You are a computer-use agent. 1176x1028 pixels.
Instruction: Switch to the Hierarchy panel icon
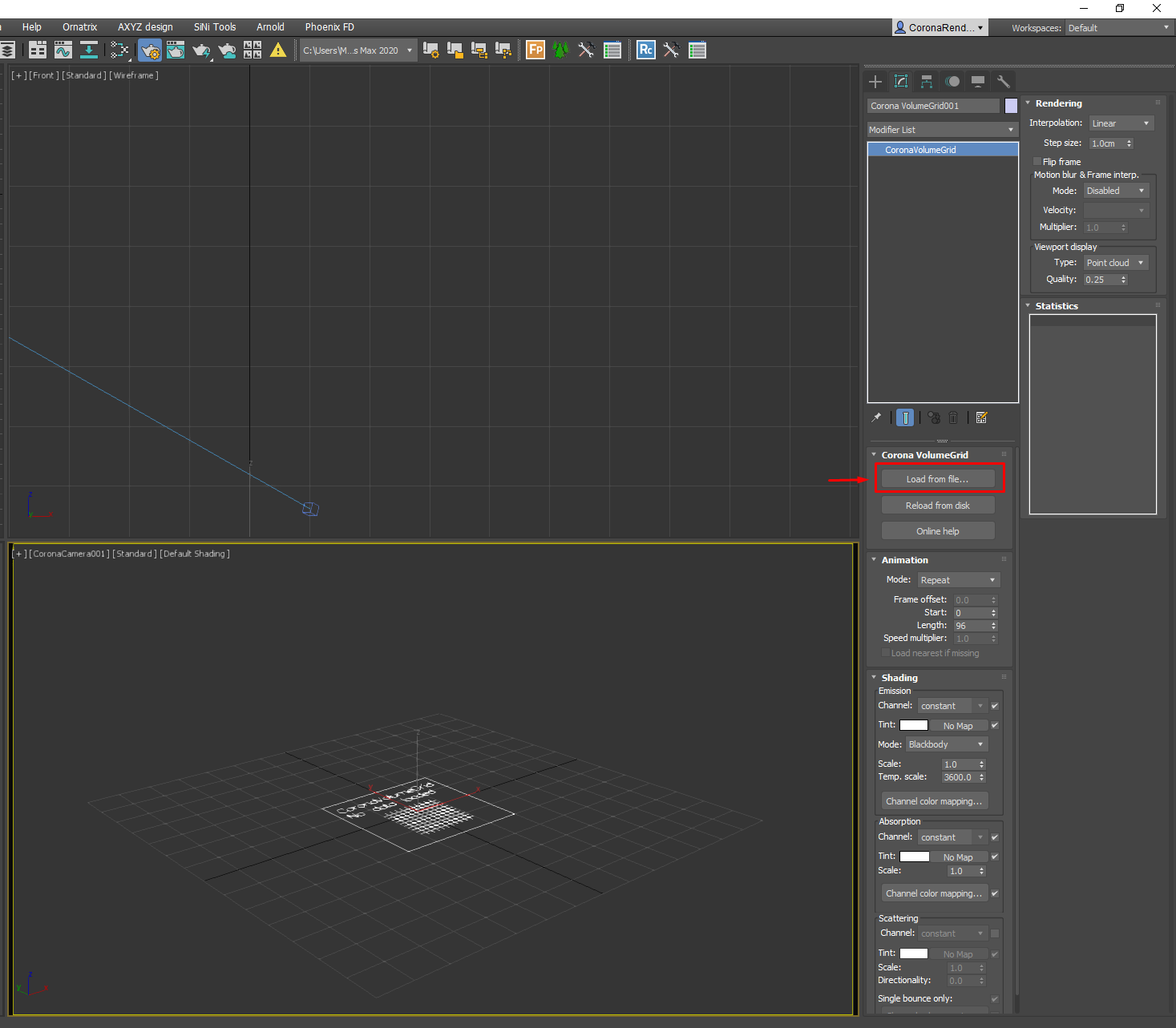point(927,82)
